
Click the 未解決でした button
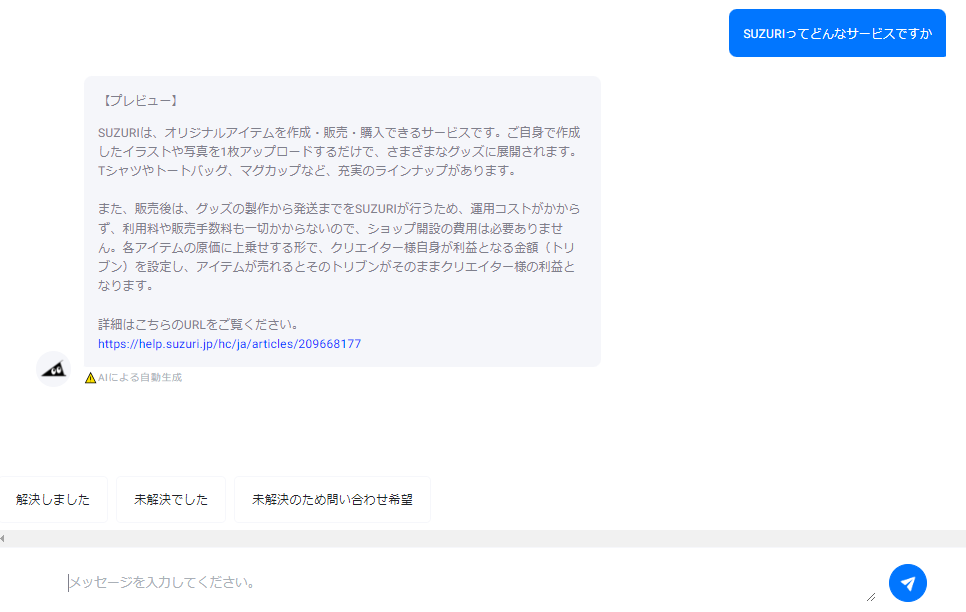170,499
